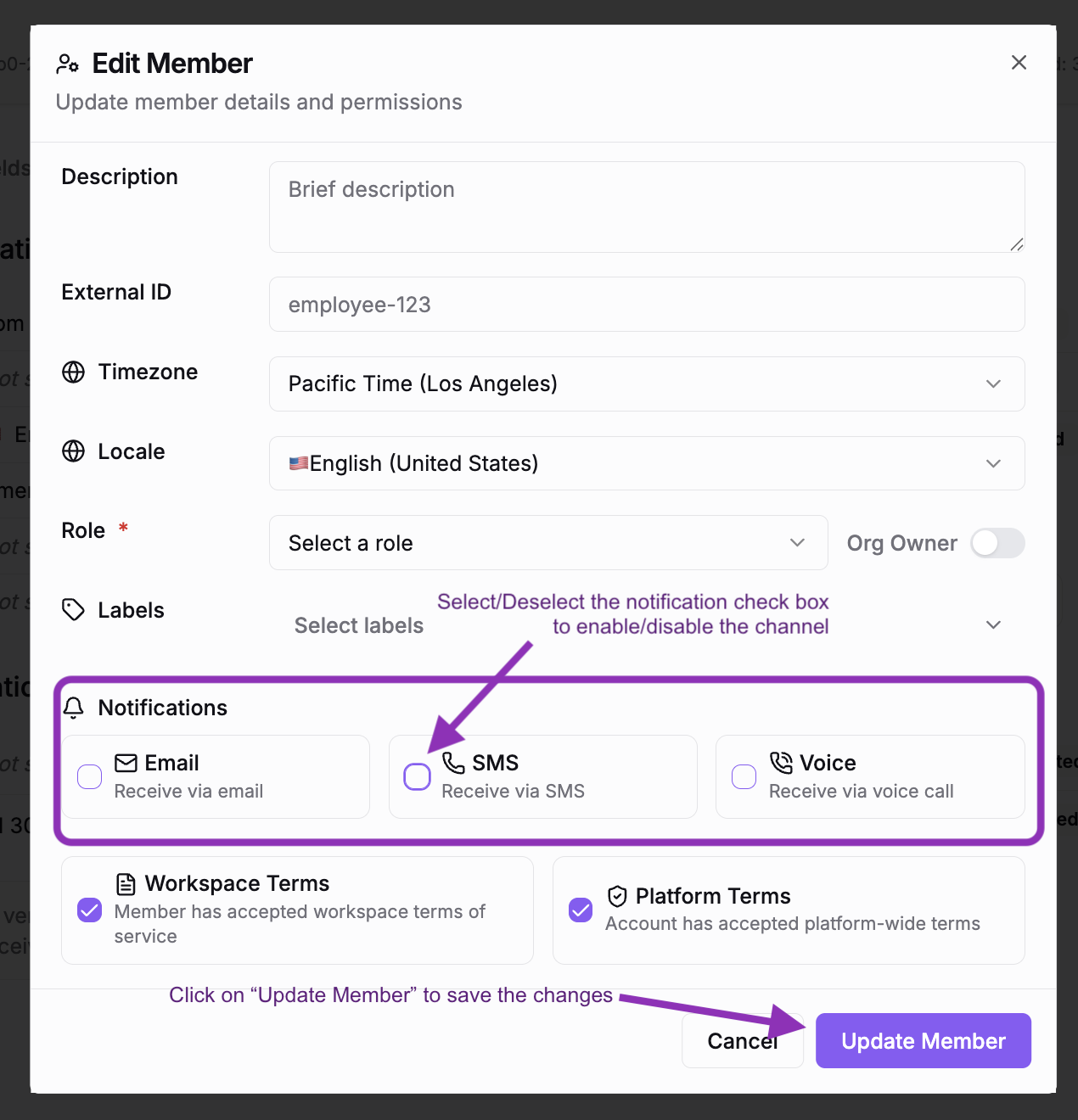Screen dimensions: 1078x1120
Task: Expand the Select labels dropdown
Action: 992,624
